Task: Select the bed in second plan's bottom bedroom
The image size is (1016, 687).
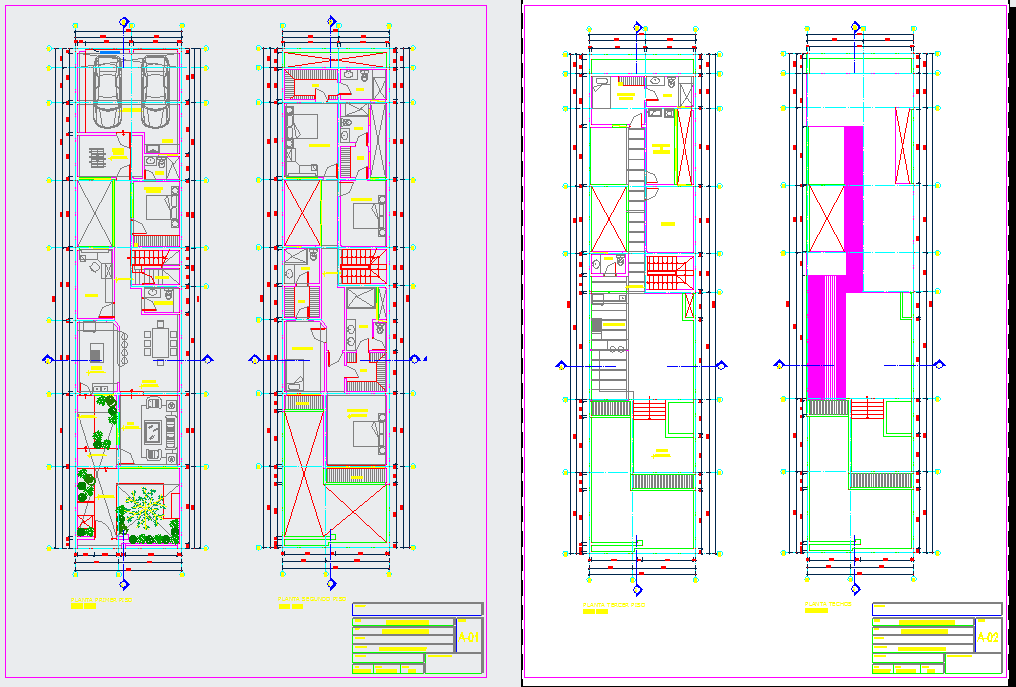Action: click(x=367, y=432)
